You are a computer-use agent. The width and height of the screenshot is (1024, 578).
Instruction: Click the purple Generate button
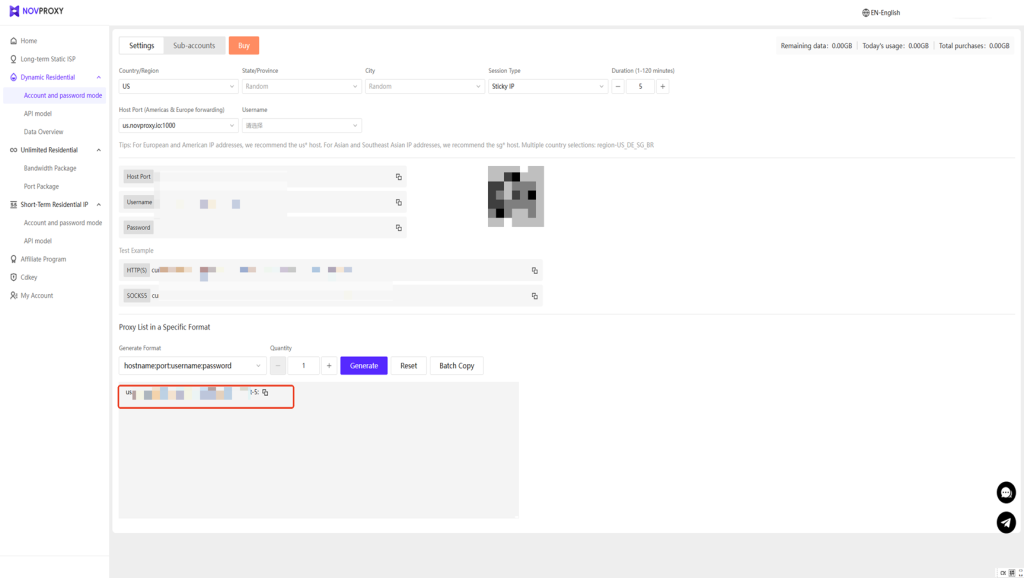tap(364, 366)
